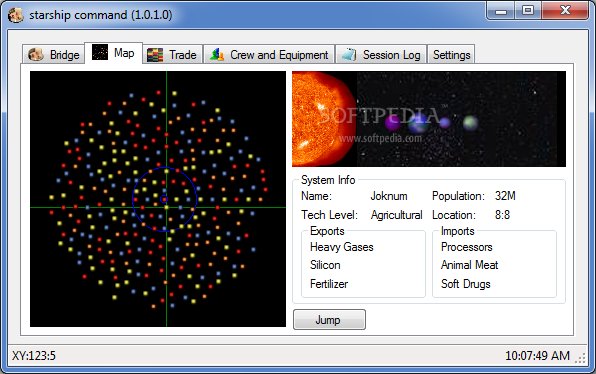Click the XY:123:5 status readout
This screenshot has height=374, width=596.
coord(34,356)
